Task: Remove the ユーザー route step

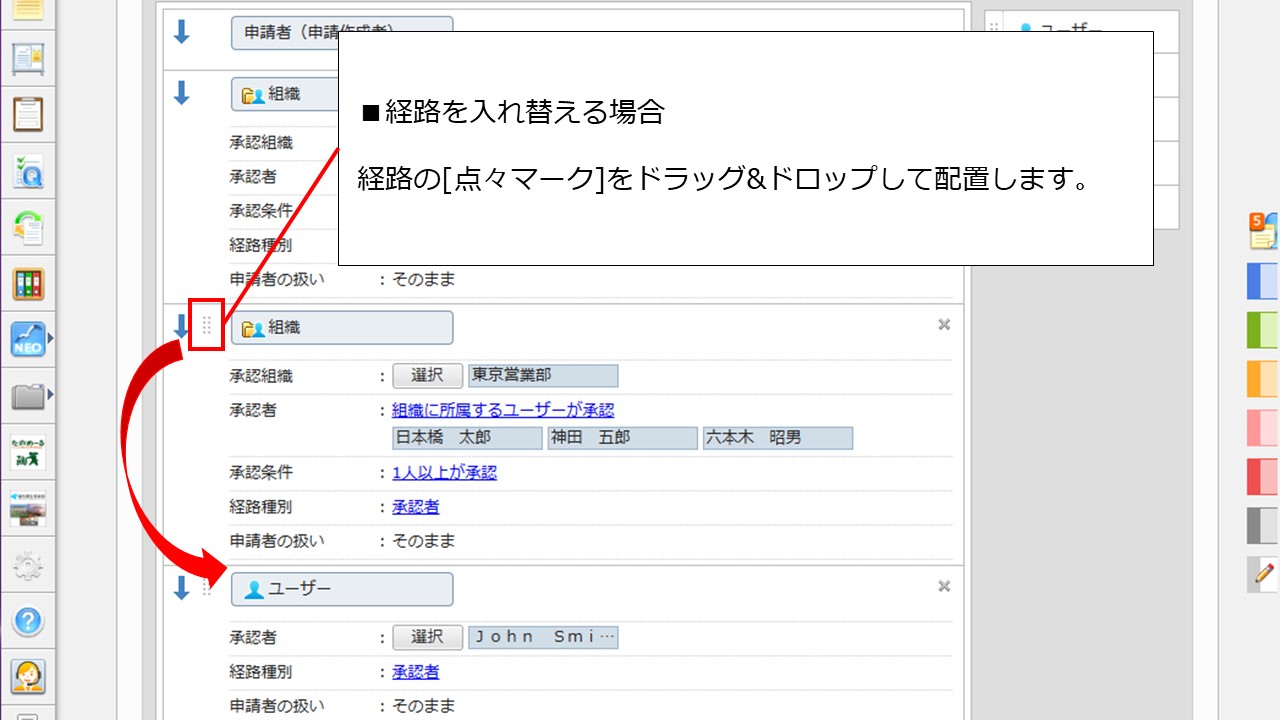Action: point(943,587)
